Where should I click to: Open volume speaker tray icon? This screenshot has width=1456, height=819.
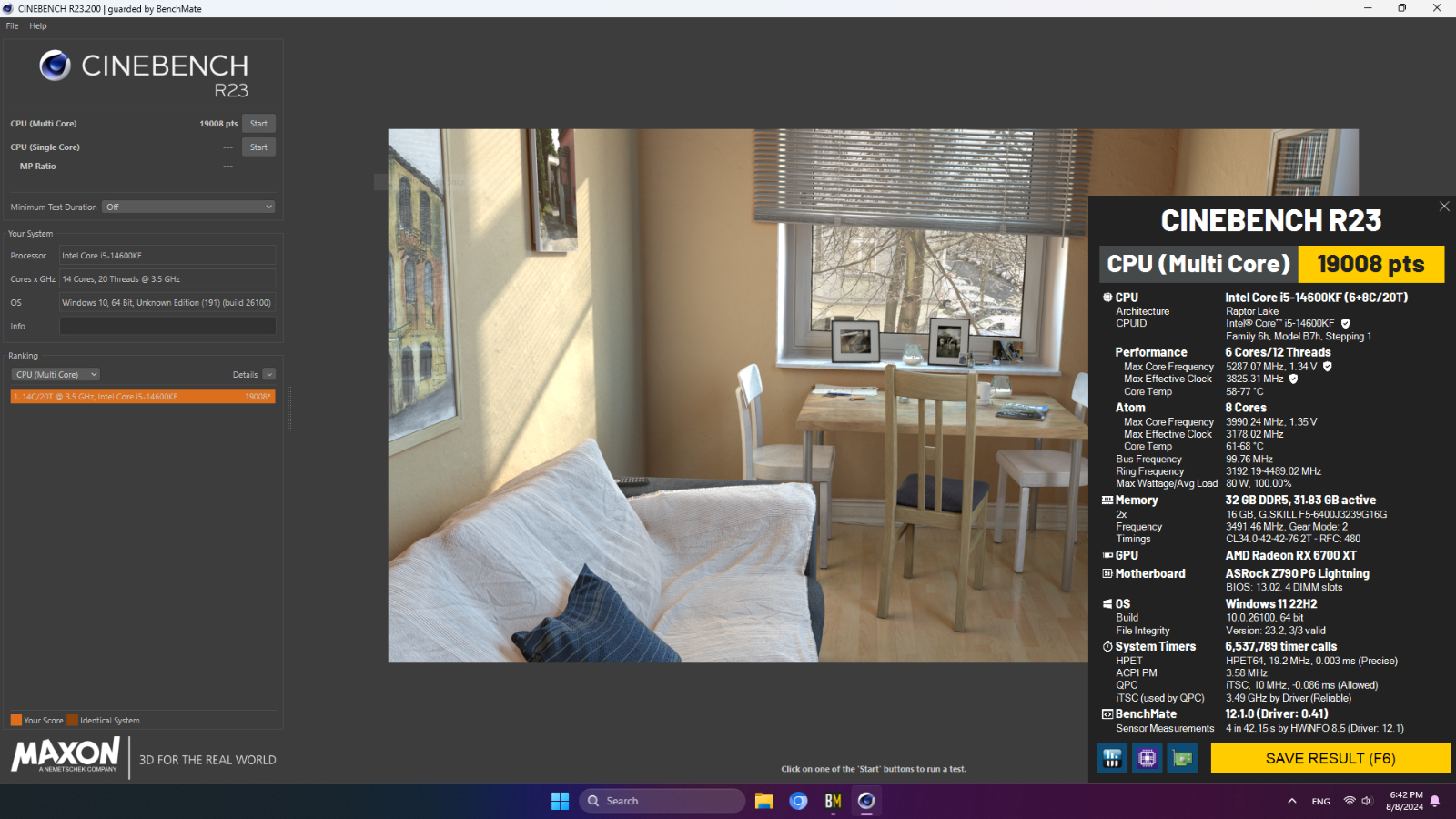coord(1367,801)
